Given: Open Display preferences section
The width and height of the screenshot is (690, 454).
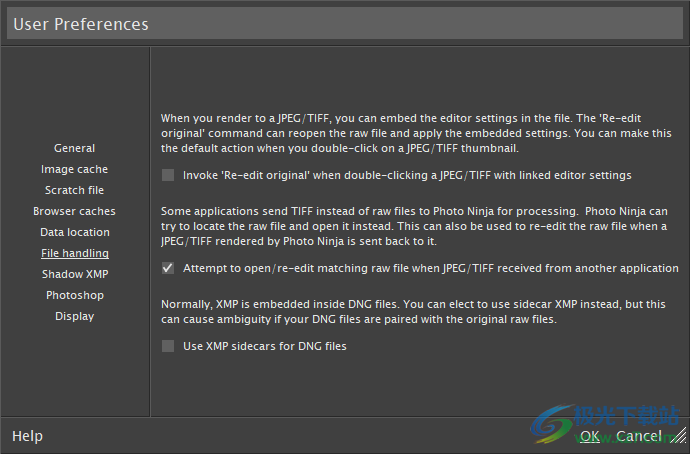Looking at the screenshot, I should [x=74, y=316].
